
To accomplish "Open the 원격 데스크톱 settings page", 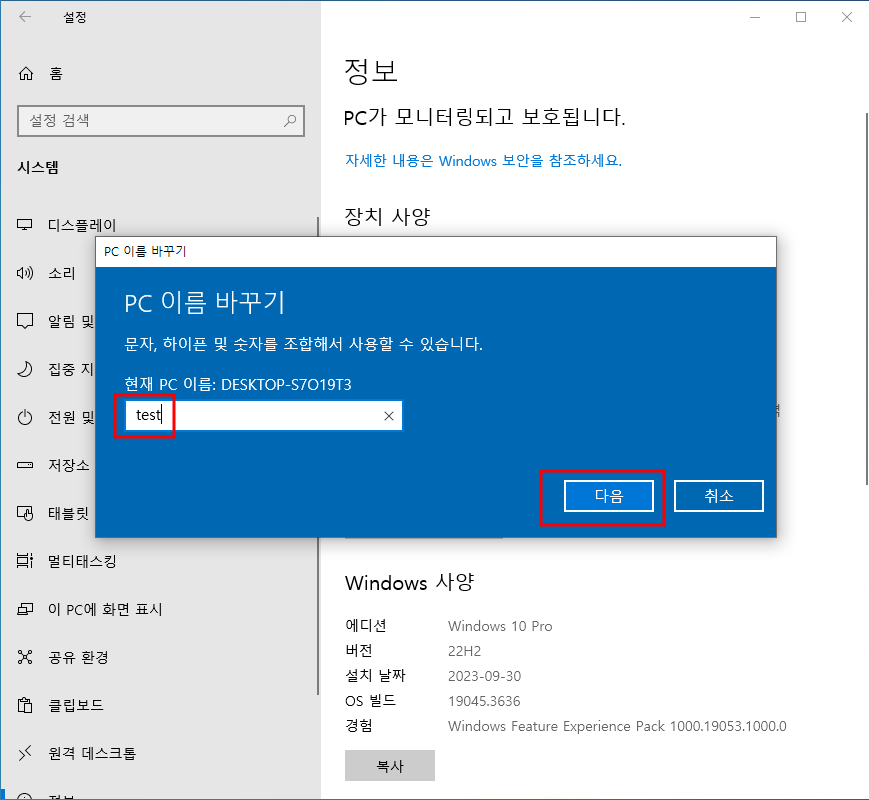I will coord(91,753).
